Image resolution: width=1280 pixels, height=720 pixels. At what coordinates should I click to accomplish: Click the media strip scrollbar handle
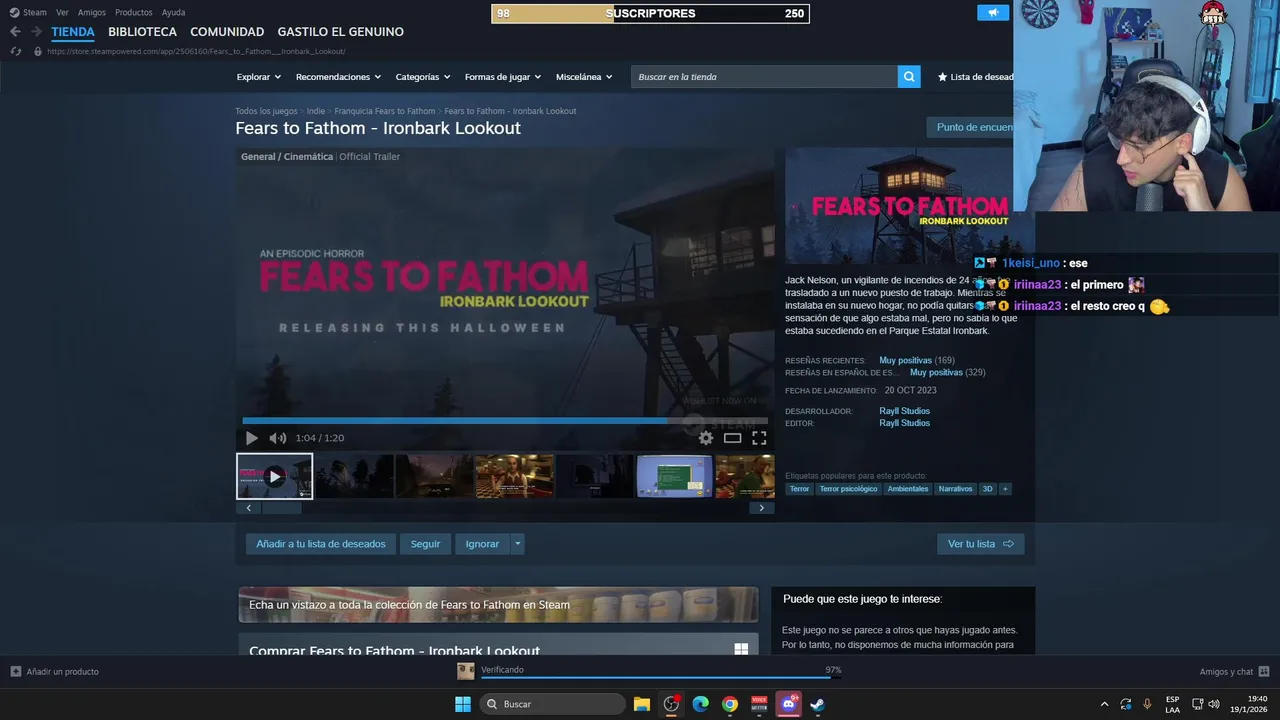(x=281, y=508)
